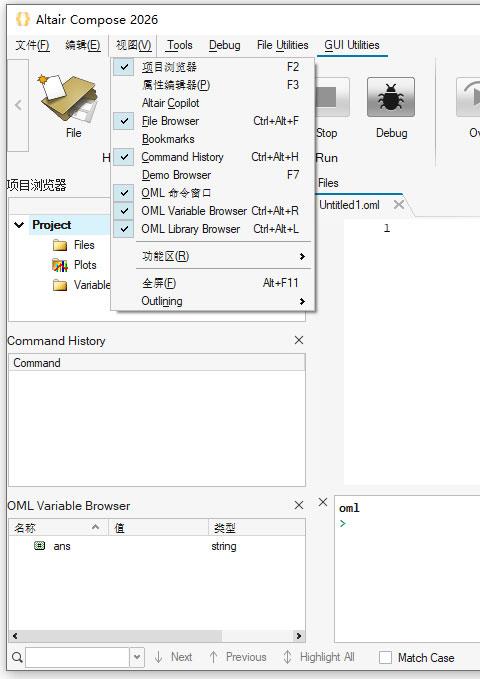The image size is (480, 679).
Task: Select the ans variable row
Action: (x=157, y=546)
